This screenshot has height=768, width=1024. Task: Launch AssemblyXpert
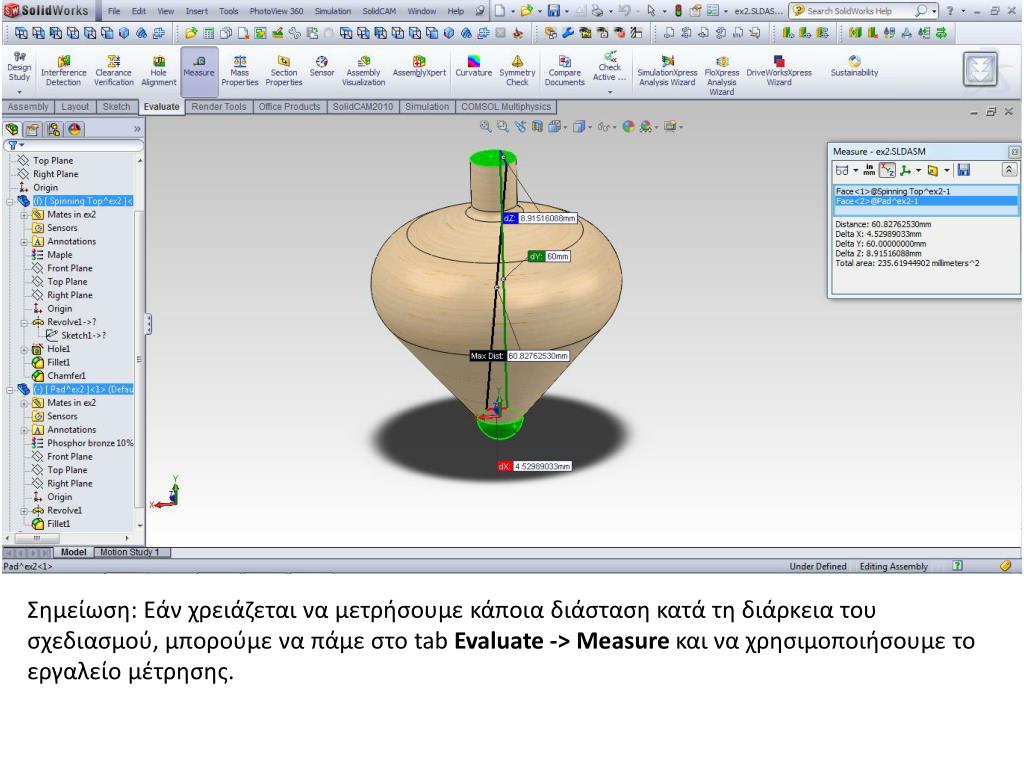point(419,67)
